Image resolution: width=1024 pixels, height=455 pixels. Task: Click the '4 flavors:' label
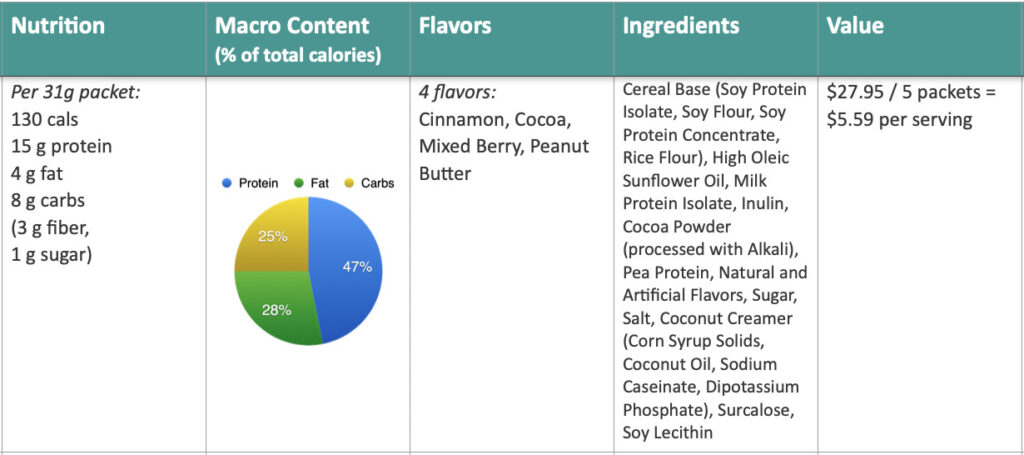[x=458, y=92]
